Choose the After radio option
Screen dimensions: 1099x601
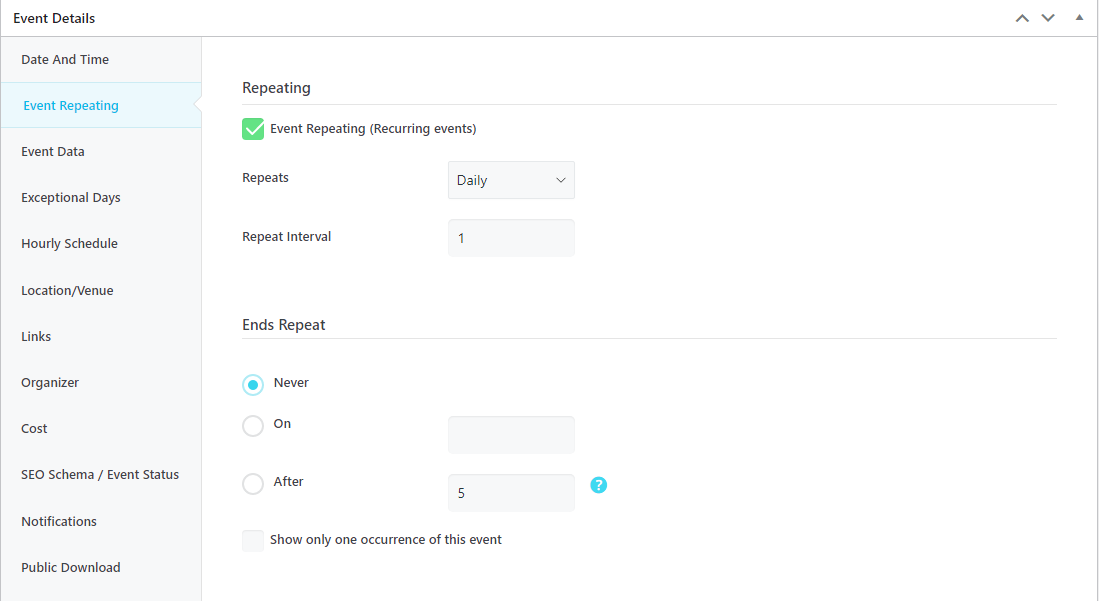pos(253,484)
